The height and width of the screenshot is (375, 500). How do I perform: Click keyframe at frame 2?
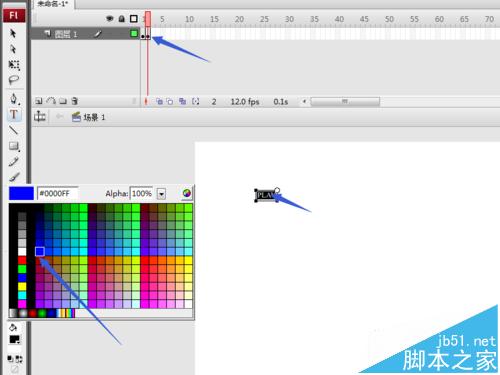pyautogui.click(x=148, y=34)
